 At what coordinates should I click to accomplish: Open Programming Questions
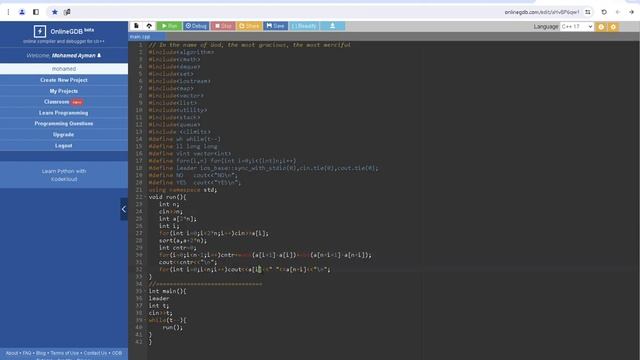[x=64, y=124]
